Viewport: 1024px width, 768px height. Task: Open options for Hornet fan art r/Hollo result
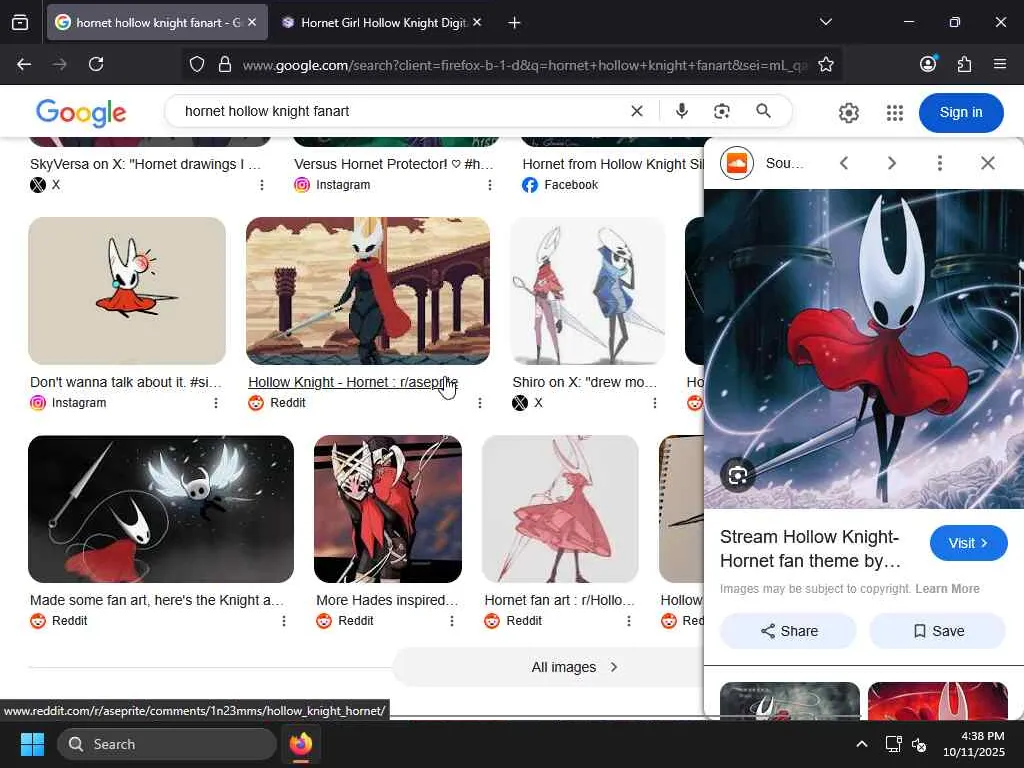pos(629,621)
